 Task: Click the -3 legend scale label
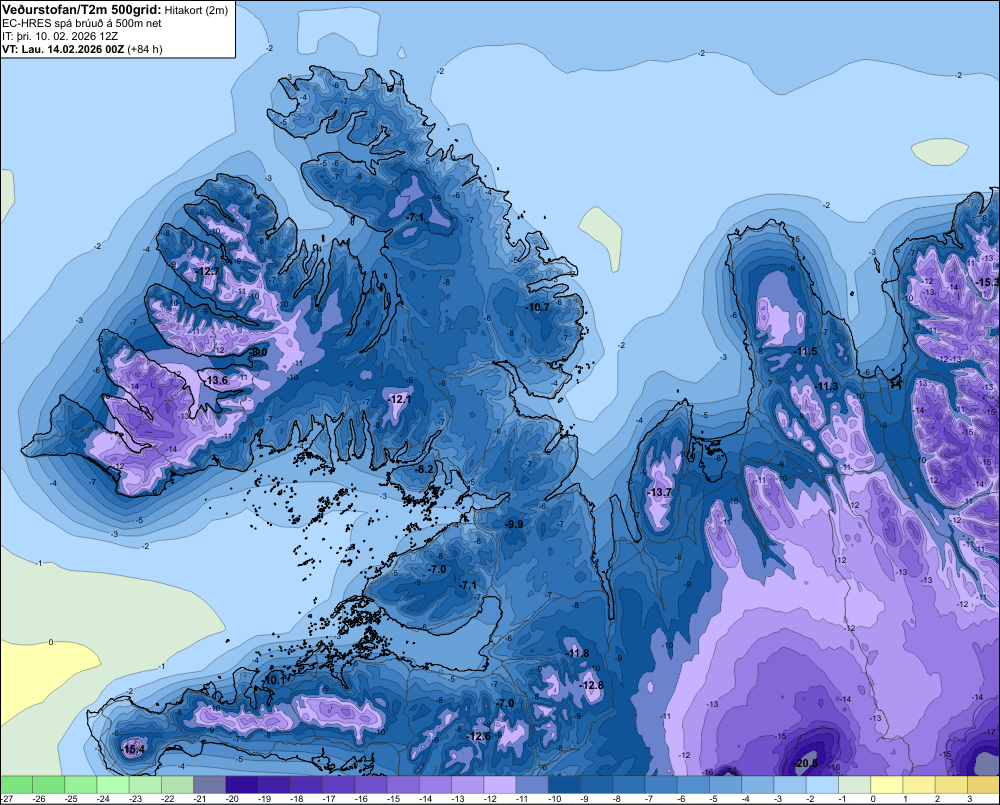coord(778,799)
